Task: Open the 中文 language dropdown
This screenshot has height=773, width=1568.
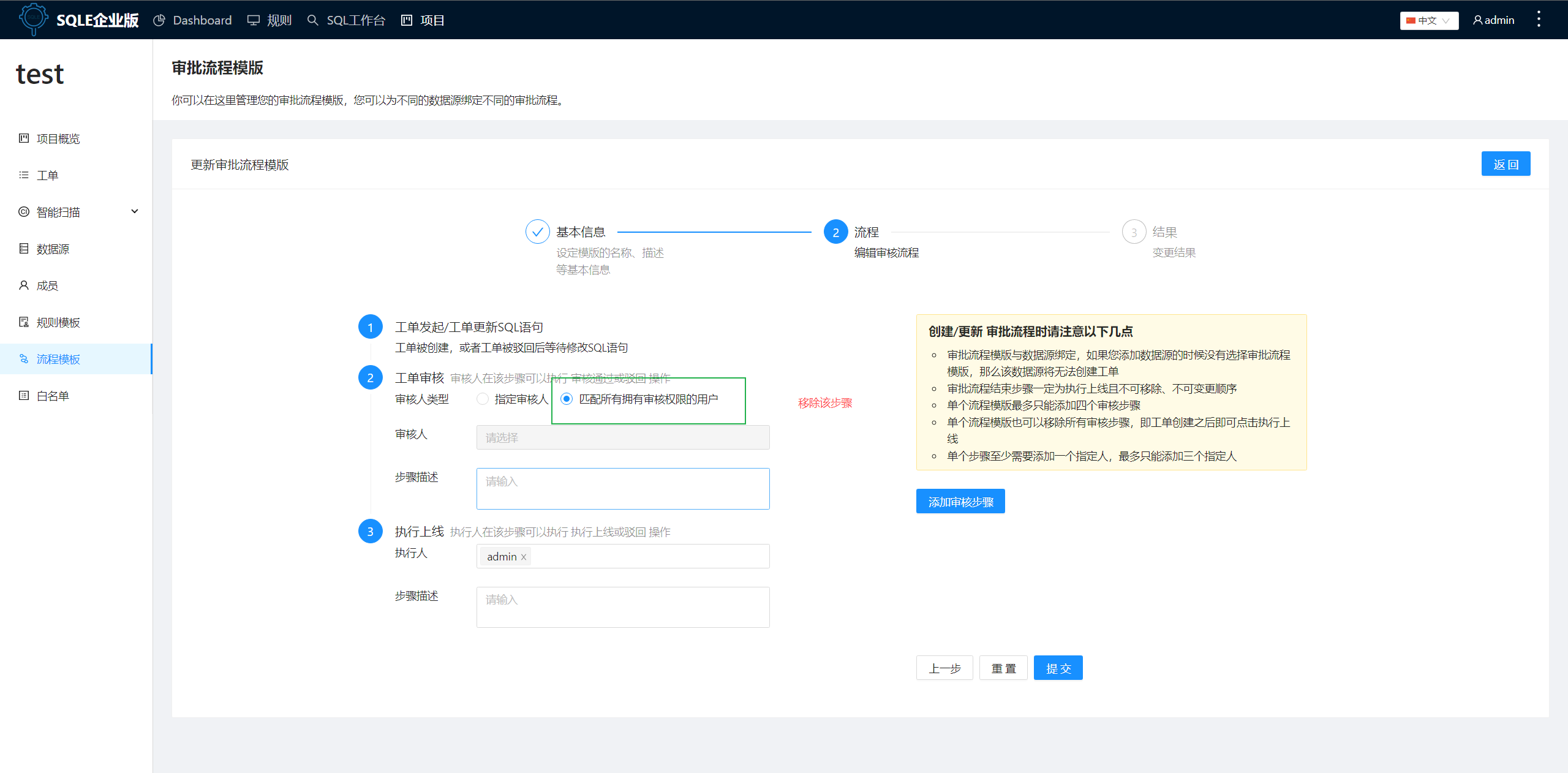Action: pos(1429,20)
